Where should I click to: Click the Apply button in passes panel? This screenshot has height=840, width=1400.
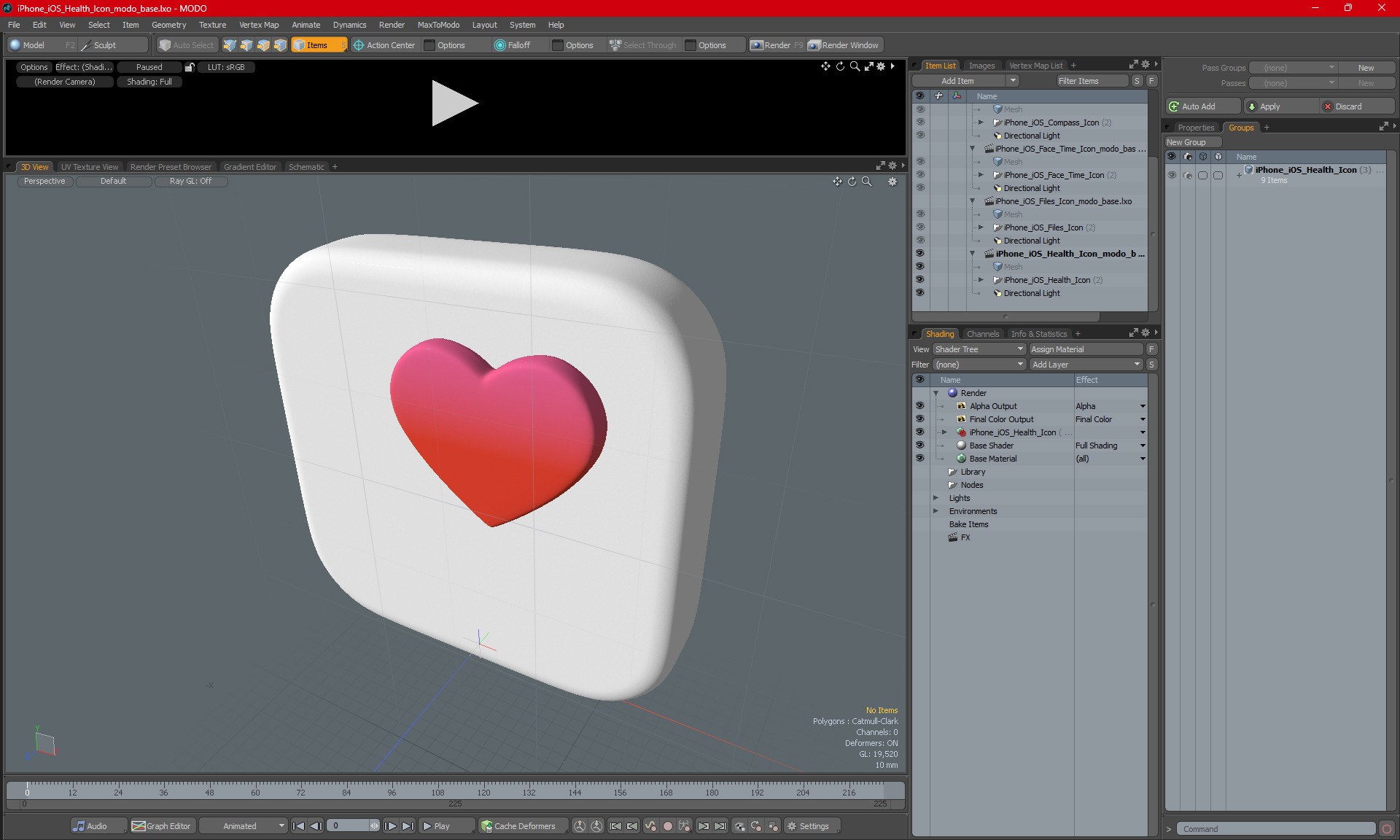(x=1281, y=106)
